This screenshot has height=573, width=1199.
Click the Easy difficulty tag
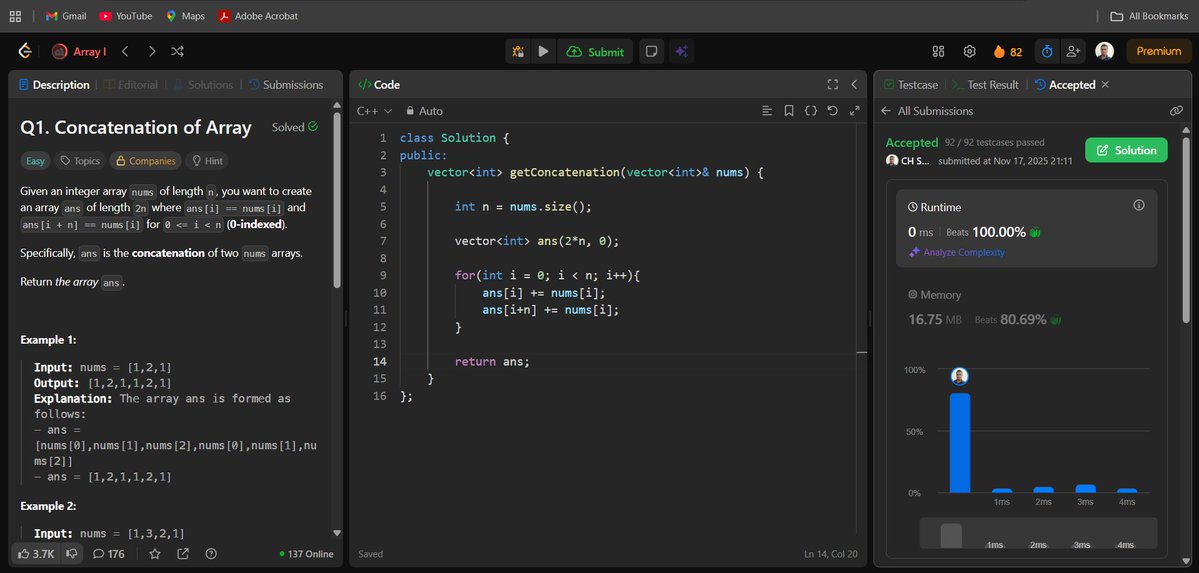coord(35,161)
